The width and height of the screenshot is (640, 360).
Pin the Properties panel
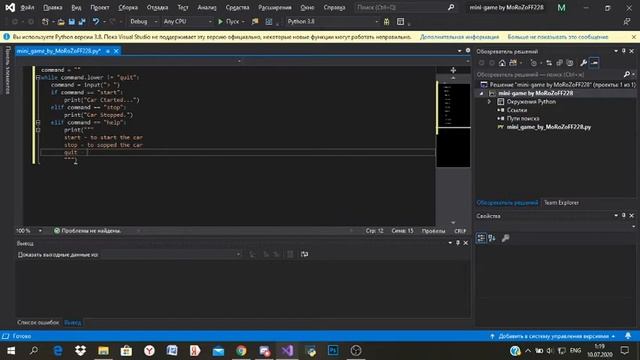pos(624,216)
